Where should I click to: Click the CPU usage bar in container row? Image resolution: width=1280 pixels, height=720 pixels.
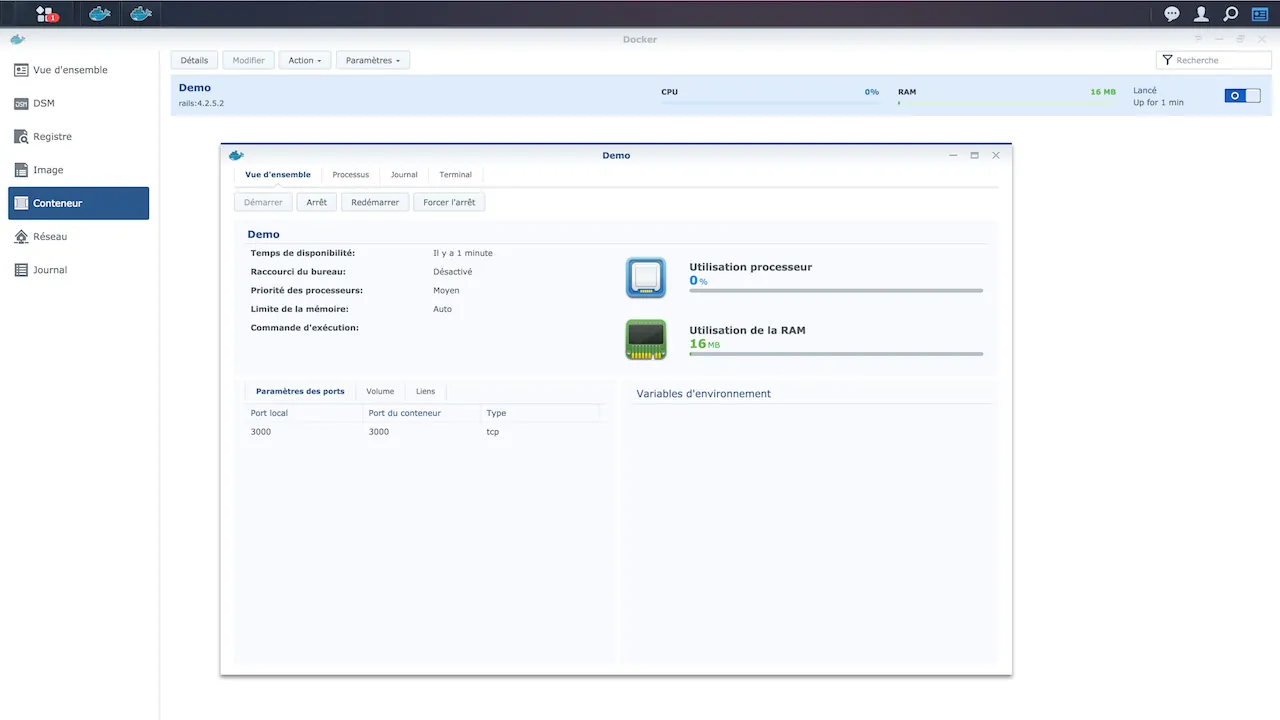coord(770,103)
